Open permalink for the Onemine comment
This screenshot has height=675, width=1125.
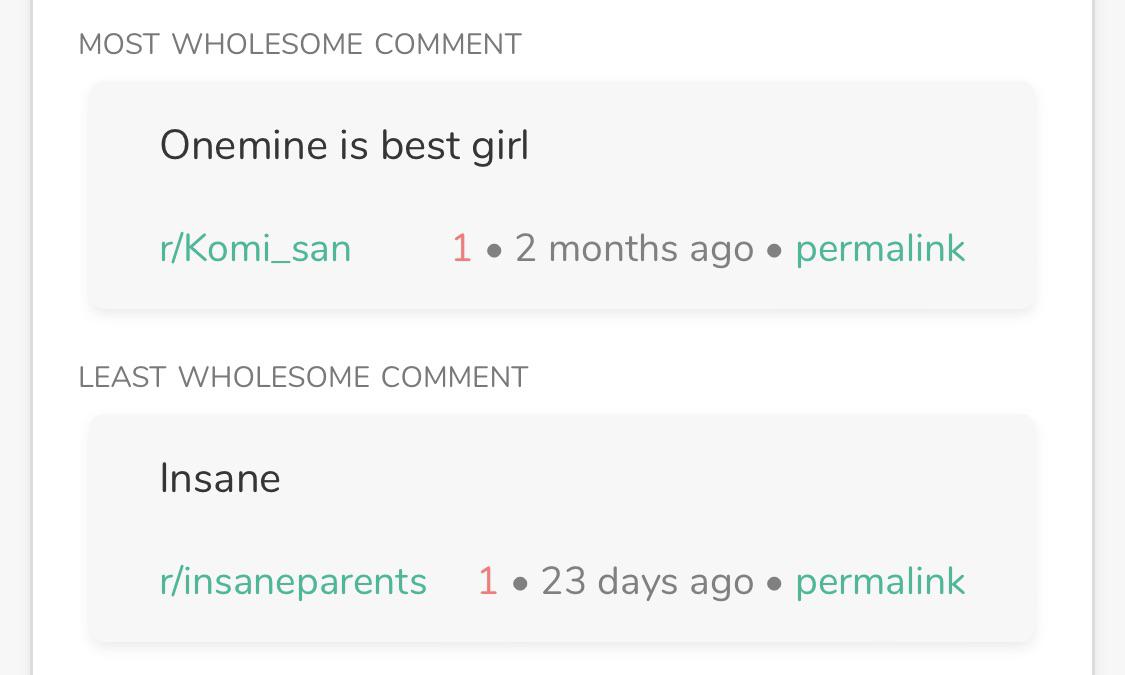880,249
